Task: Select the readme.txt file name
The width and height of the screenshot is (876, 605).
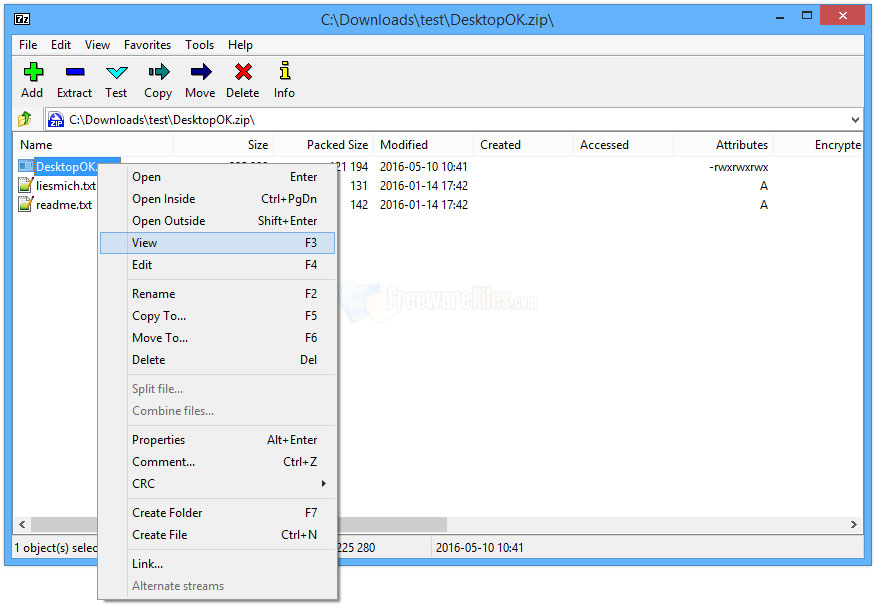Action: click(x=64, y=204)
